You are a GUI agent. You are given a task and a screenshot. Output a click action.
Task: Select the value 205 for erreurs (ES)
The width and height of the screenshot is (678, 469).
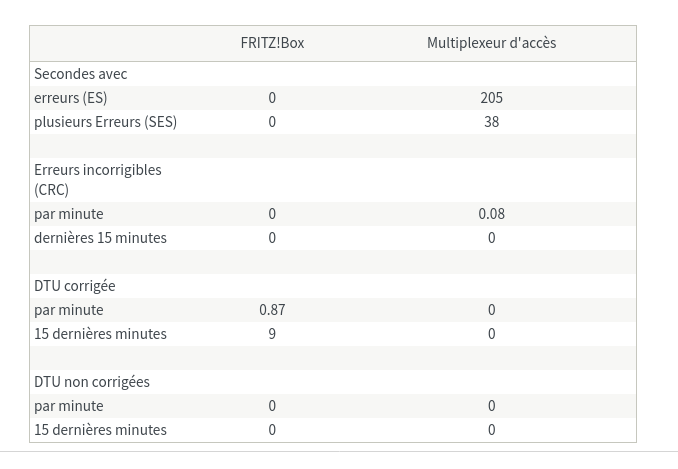point(492,98)
